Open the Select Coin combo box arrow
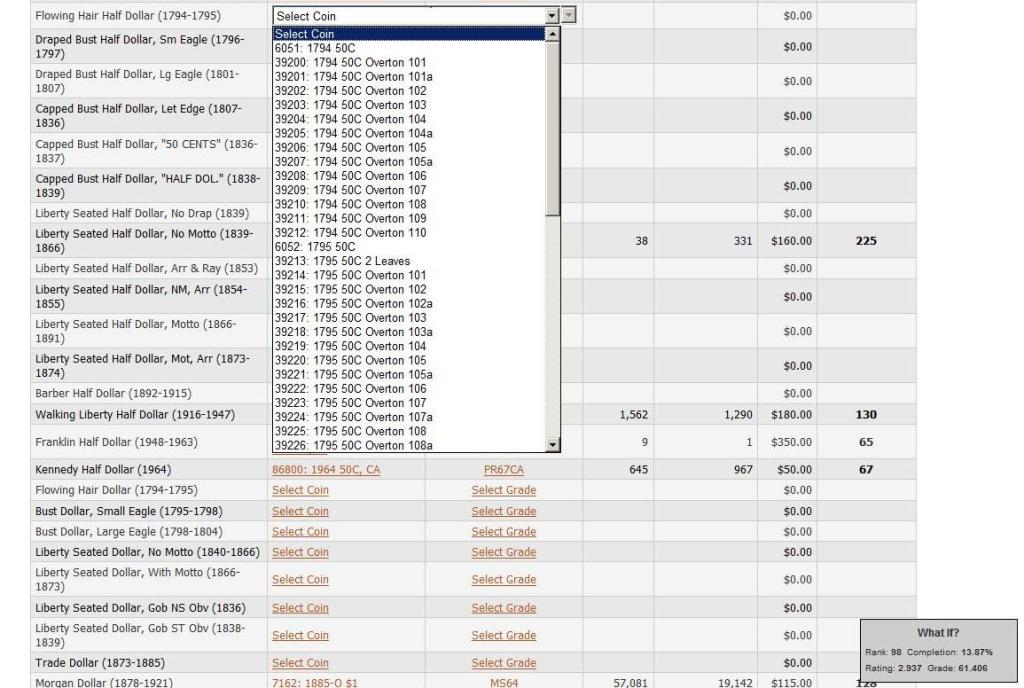This screenshot has height=688, width=1024. pyautogui.click(x=551, y=16)
